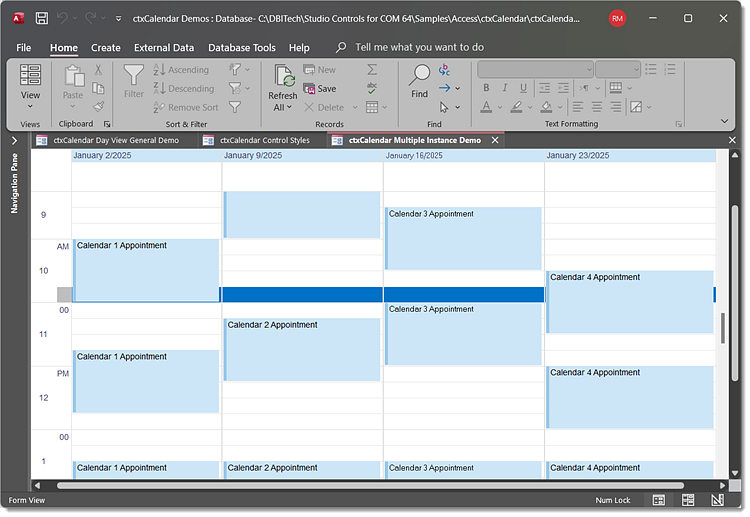Click the Numbering list icon

coord(670,69)
